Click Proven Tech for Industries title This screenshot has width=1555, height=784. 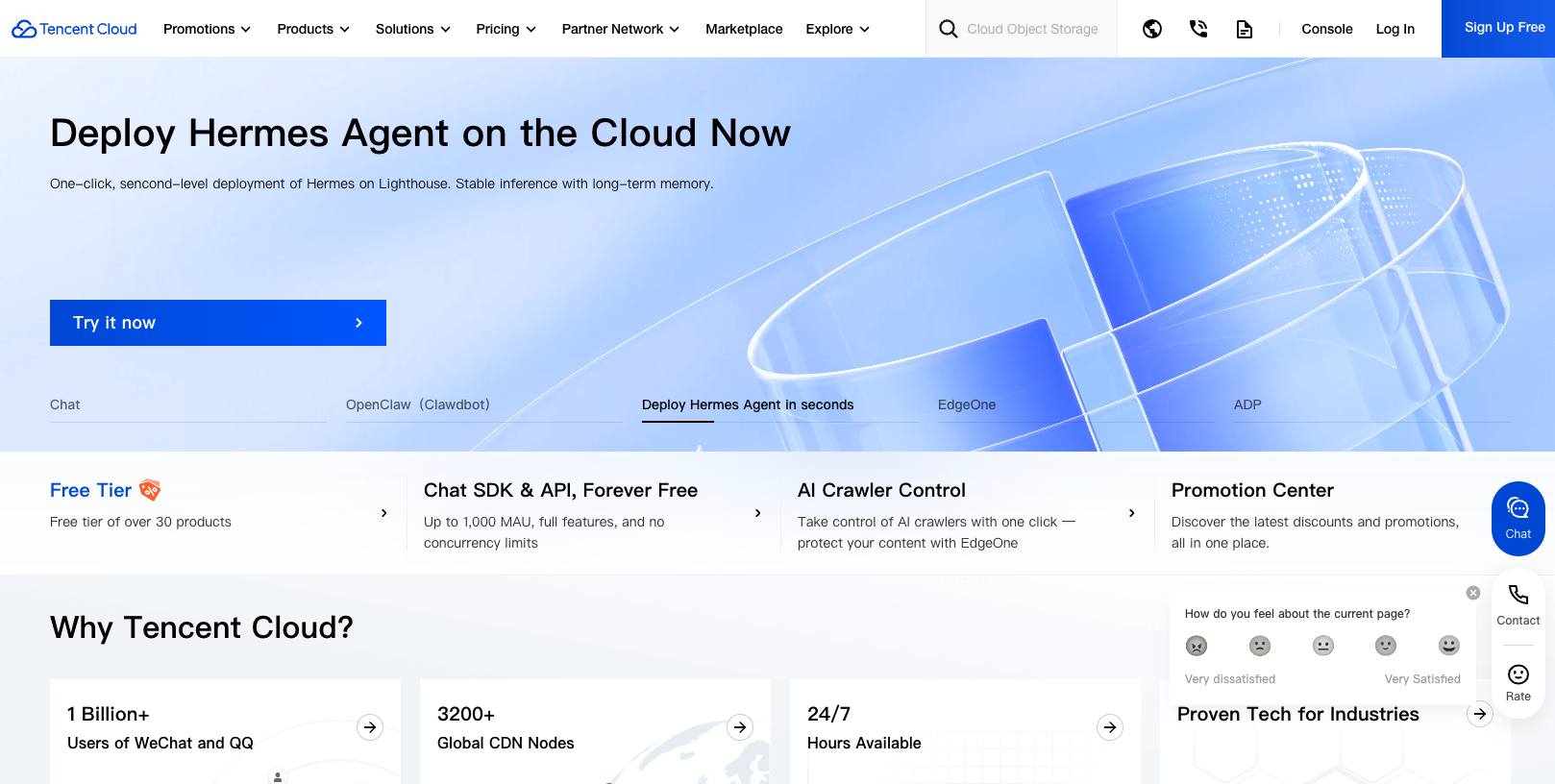1298,714
